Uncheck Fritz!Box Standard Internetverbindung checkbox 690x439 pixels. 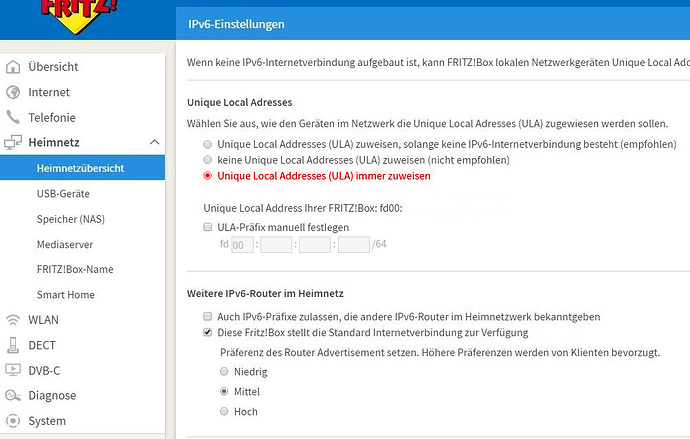click(x=208, y=332)
